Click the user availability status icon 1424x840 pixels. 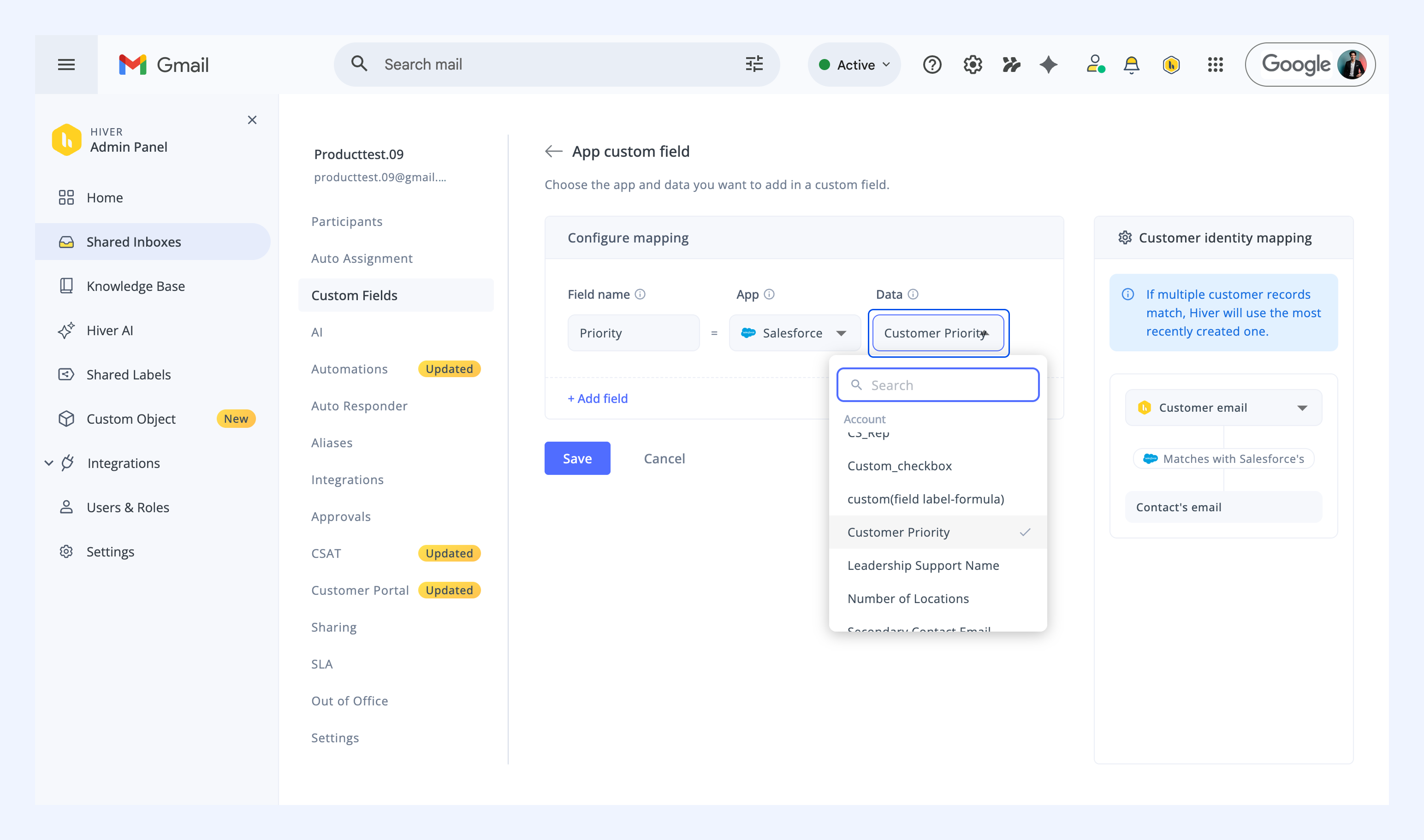(1095, 65)
